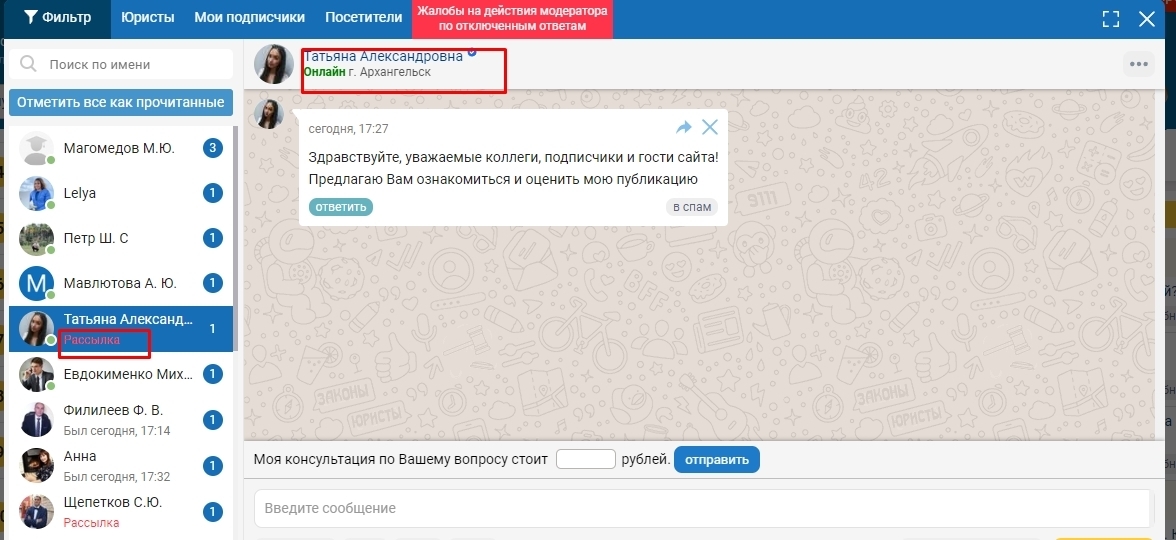Delete the message with X icon
The width and height of the screenshot is (1176, 540).
[x=710, y=128]
